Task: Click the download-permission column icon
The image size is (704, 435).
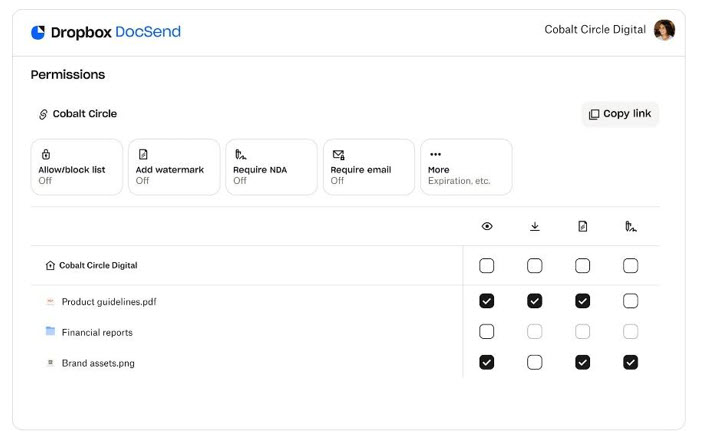Action: [x=535, y=227]
